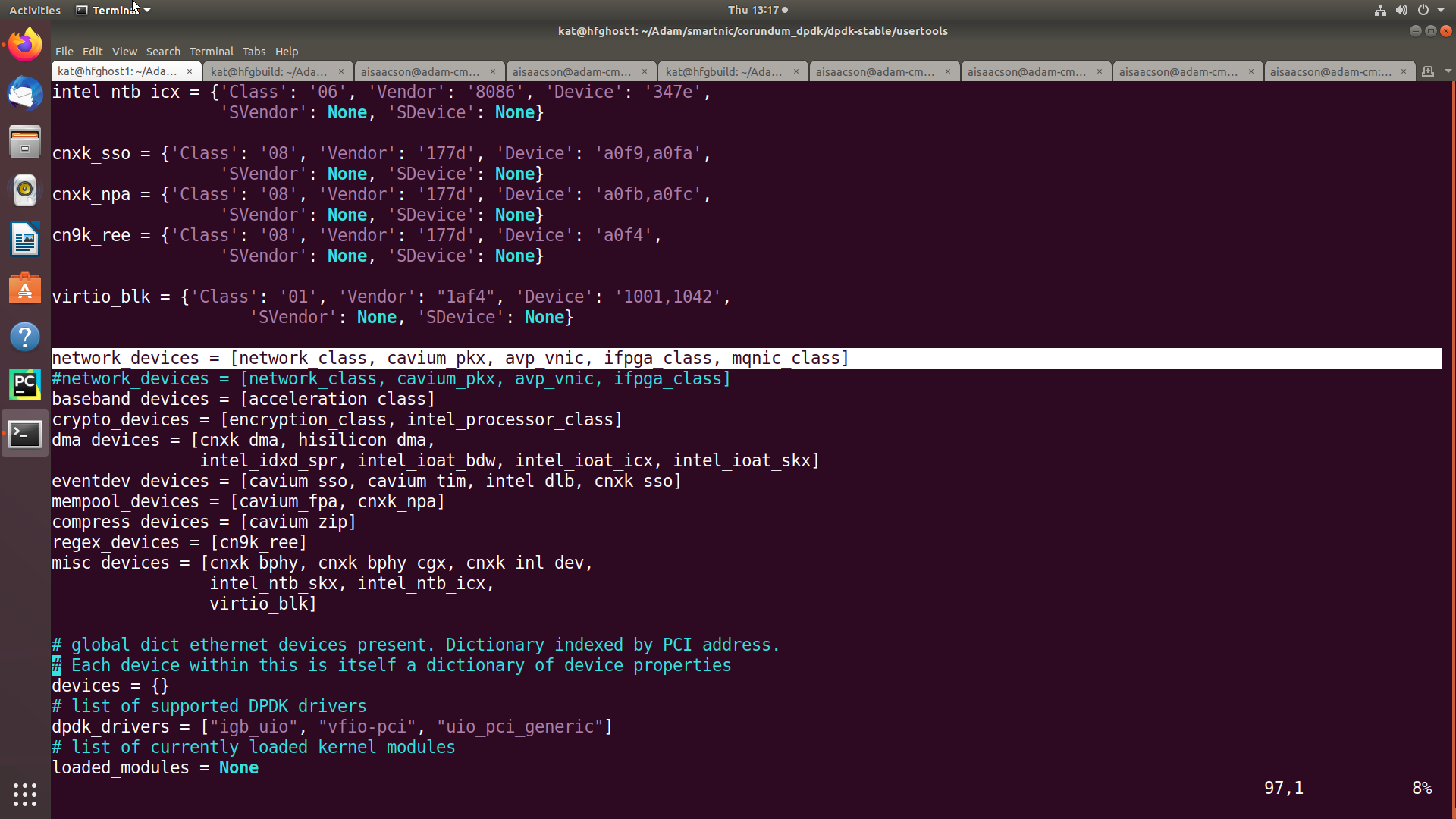Open the Search menu

pos(163,52)
